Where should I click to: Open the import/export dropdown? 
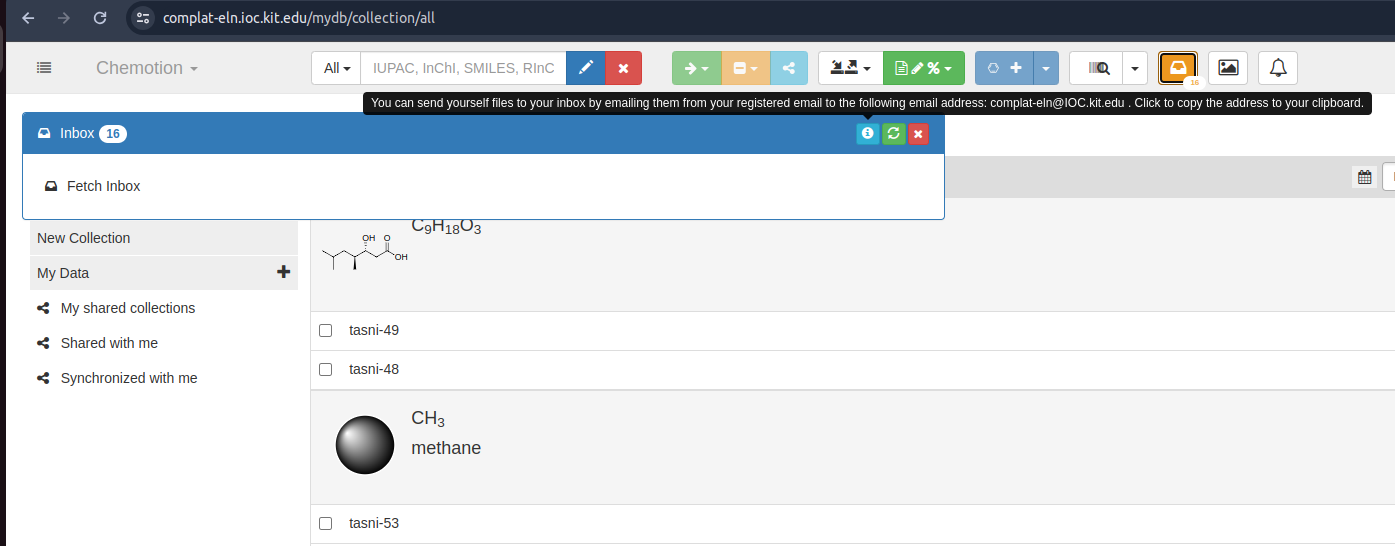pos(850,68)
